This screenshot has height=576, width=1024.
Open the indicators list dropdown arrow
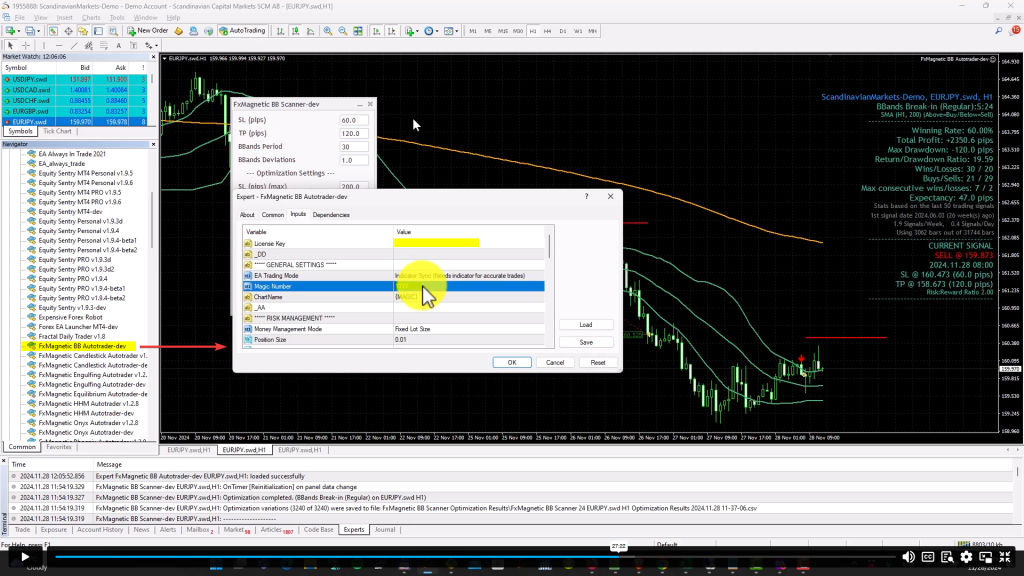417,31
